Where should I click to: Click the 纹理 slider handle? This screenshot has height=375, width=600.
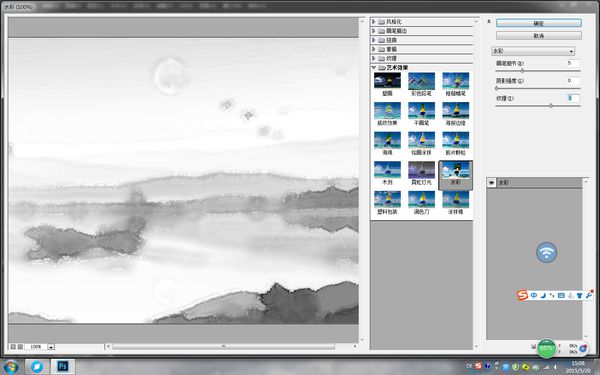pos(551,106)
